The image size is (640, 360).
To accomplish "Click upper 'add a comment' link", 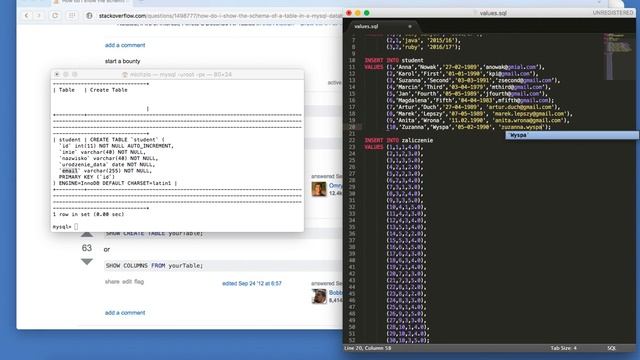I will pos(125,45).
